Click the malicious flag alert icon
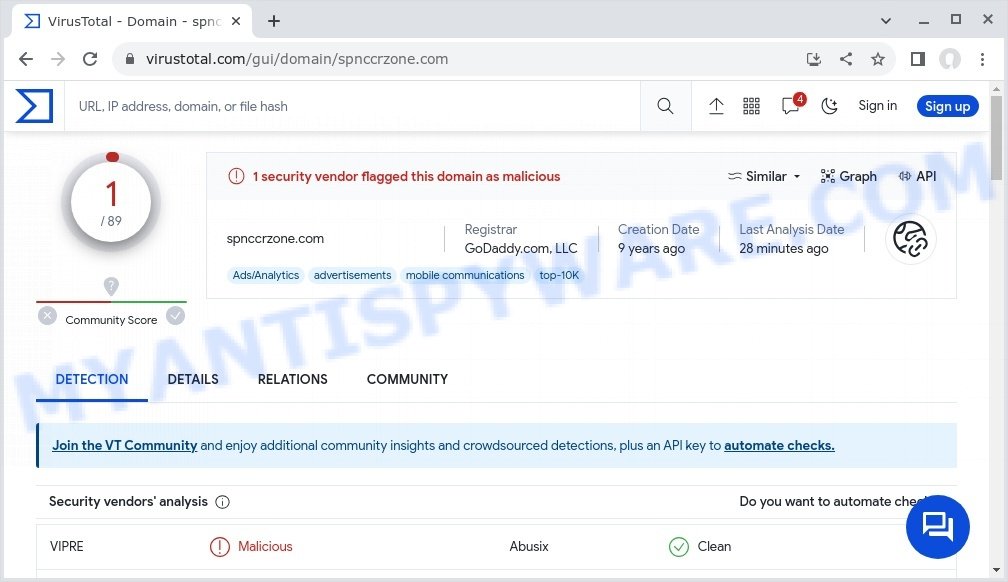This screenshot has width=1008, height=582. [236, 176]
